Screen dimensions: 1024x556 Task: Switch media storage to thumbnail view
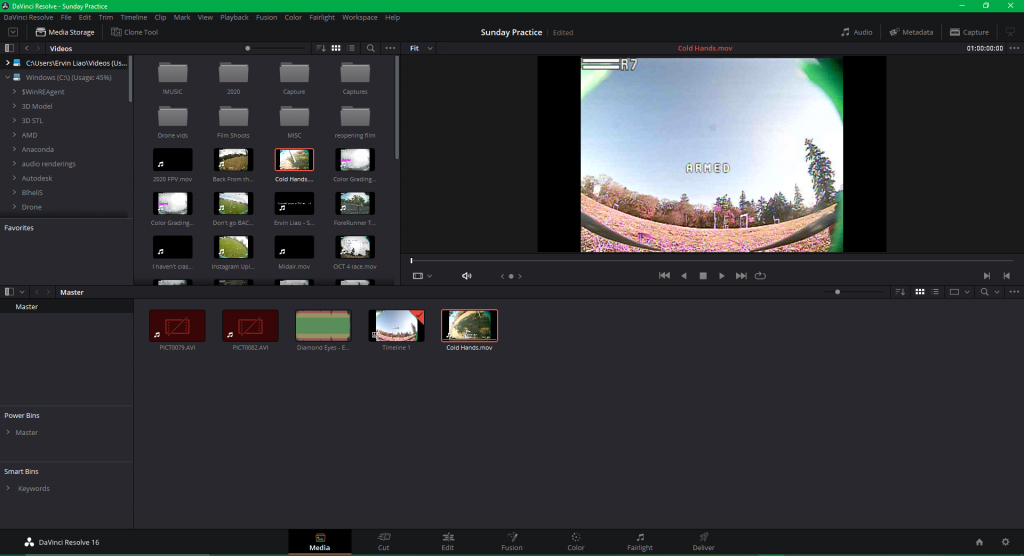[336, 48]
